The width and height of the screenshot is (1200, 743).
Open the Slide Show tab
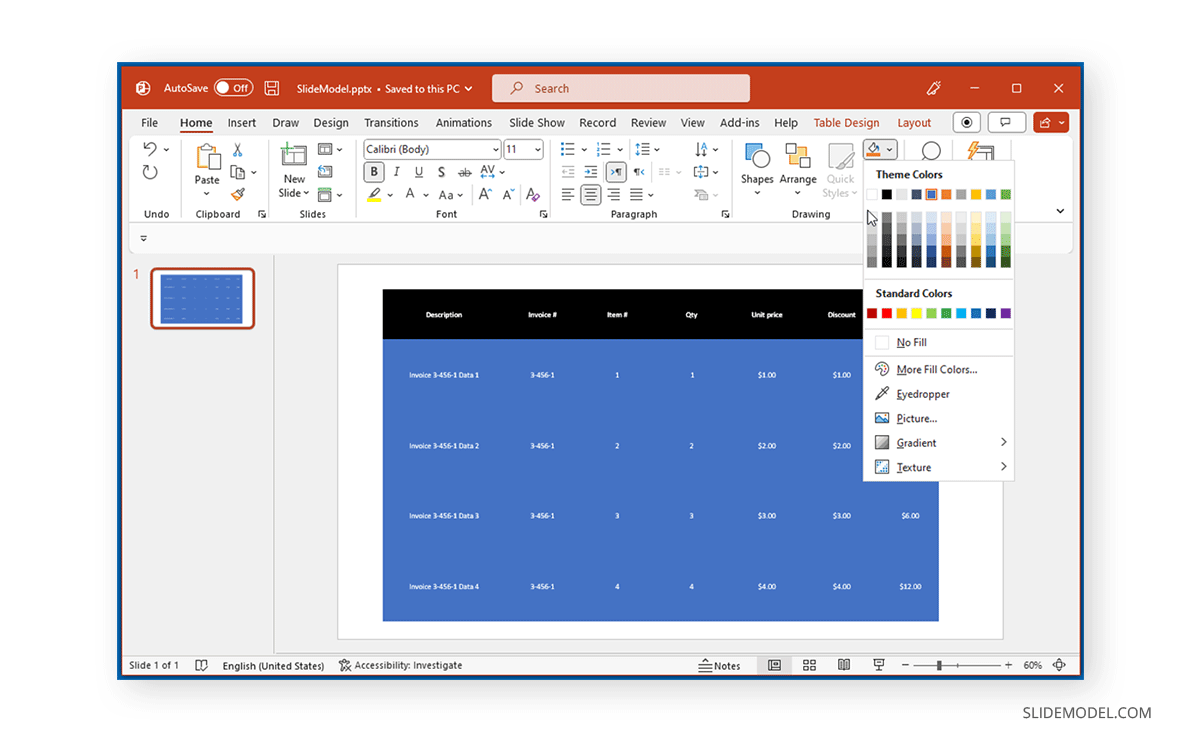537,123
